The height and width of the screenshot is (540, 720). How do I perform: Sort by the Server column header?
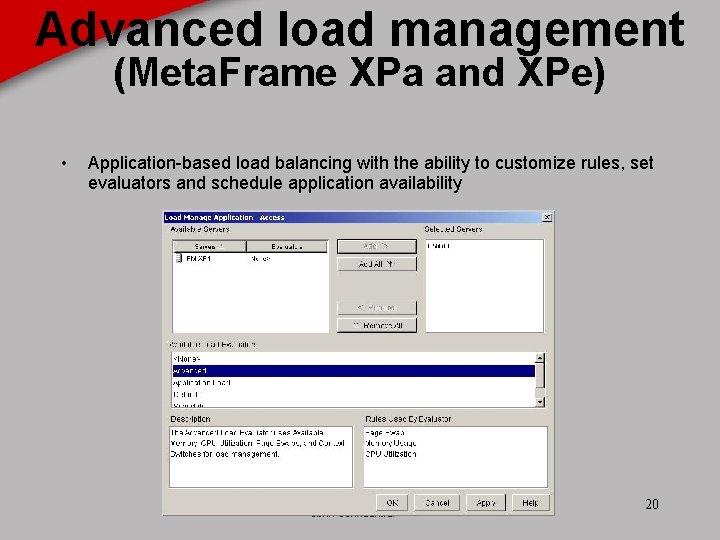(x=209, y=247)
